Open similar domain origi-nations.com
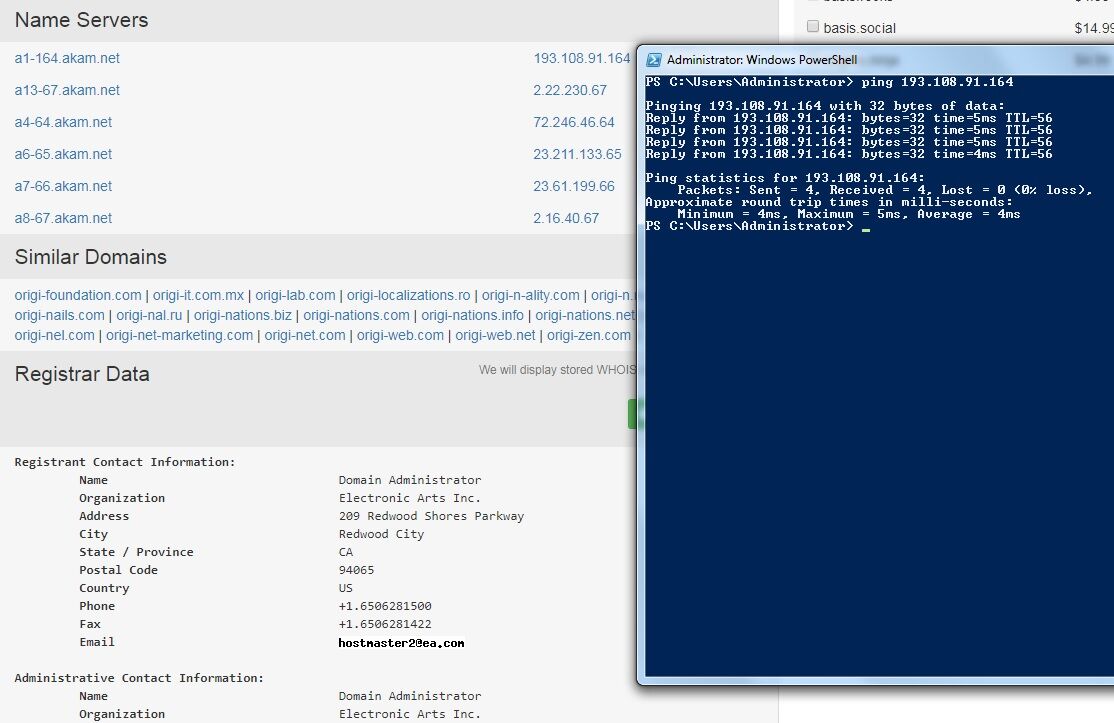 tap(357, 315)
